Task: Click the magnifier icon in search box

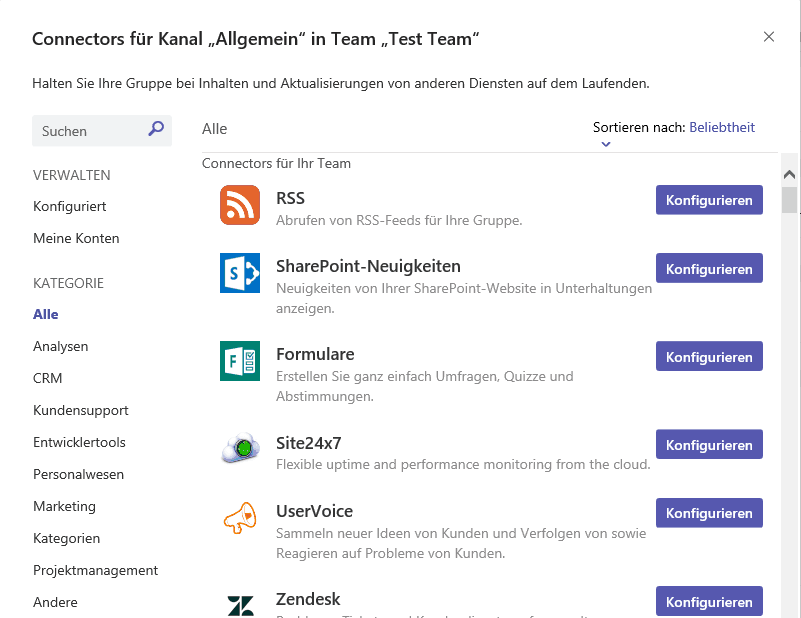Action: (x=156, y=129)
